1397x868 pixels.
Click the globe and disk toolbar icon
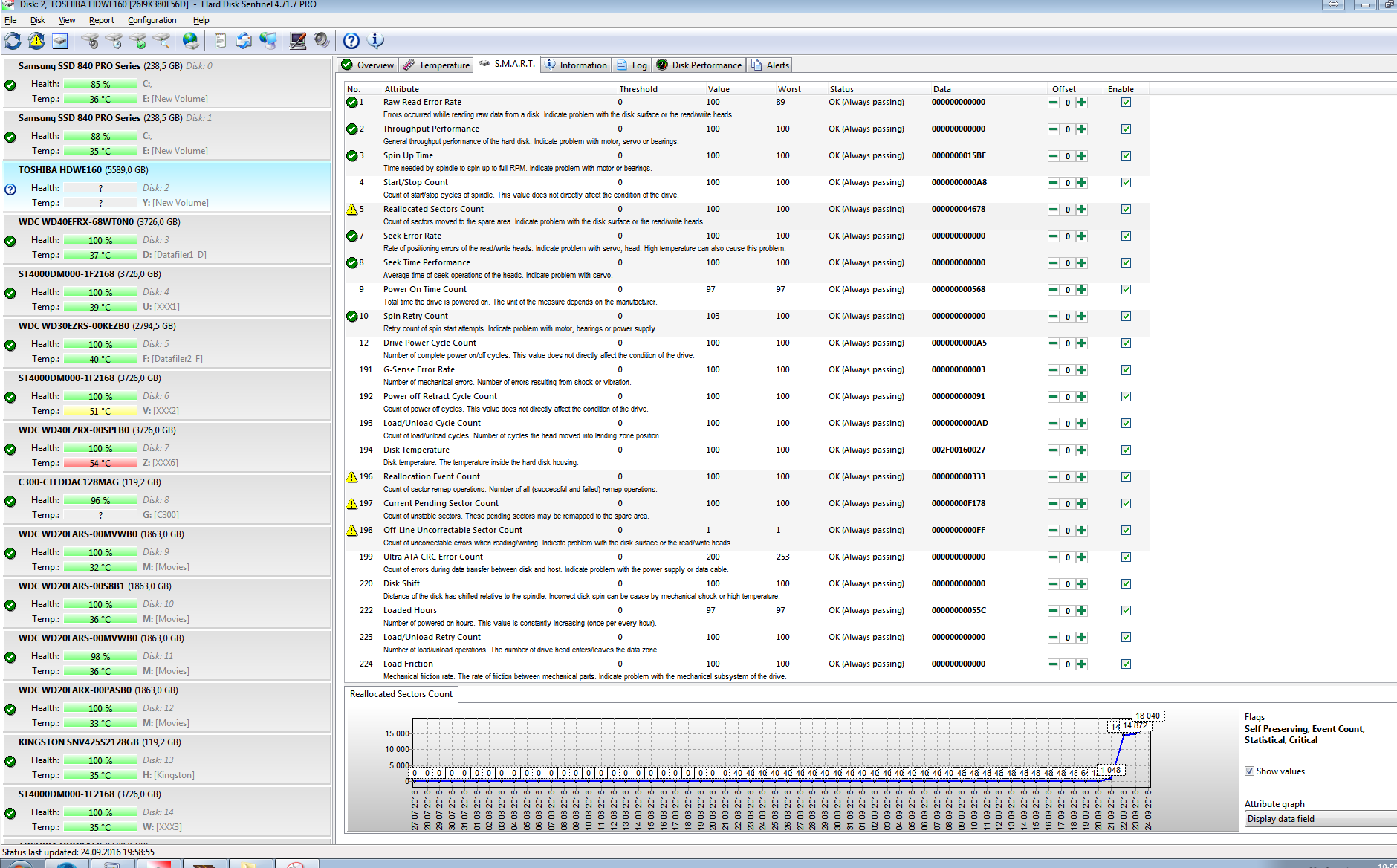coord(191,41)
